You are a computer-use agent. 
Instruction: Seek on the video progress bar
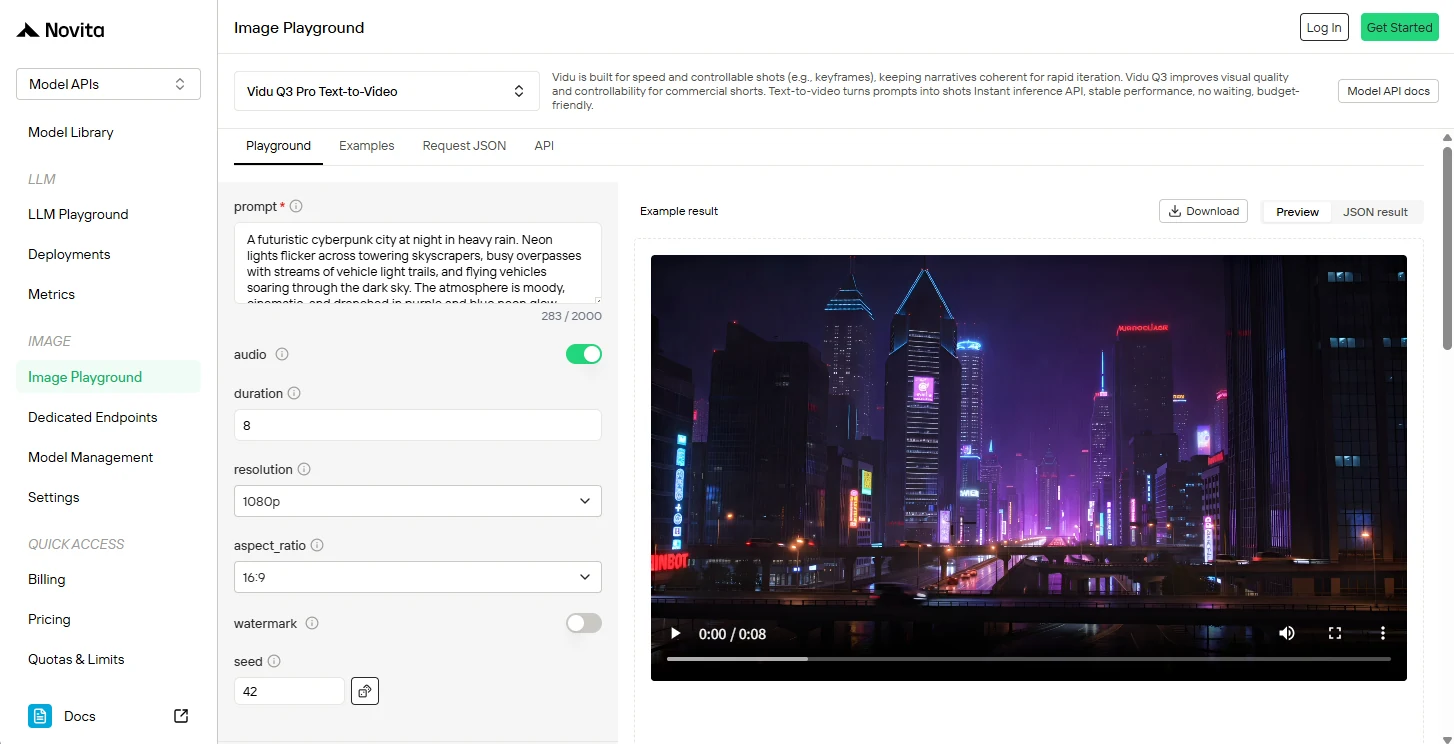pos(1029,659)
